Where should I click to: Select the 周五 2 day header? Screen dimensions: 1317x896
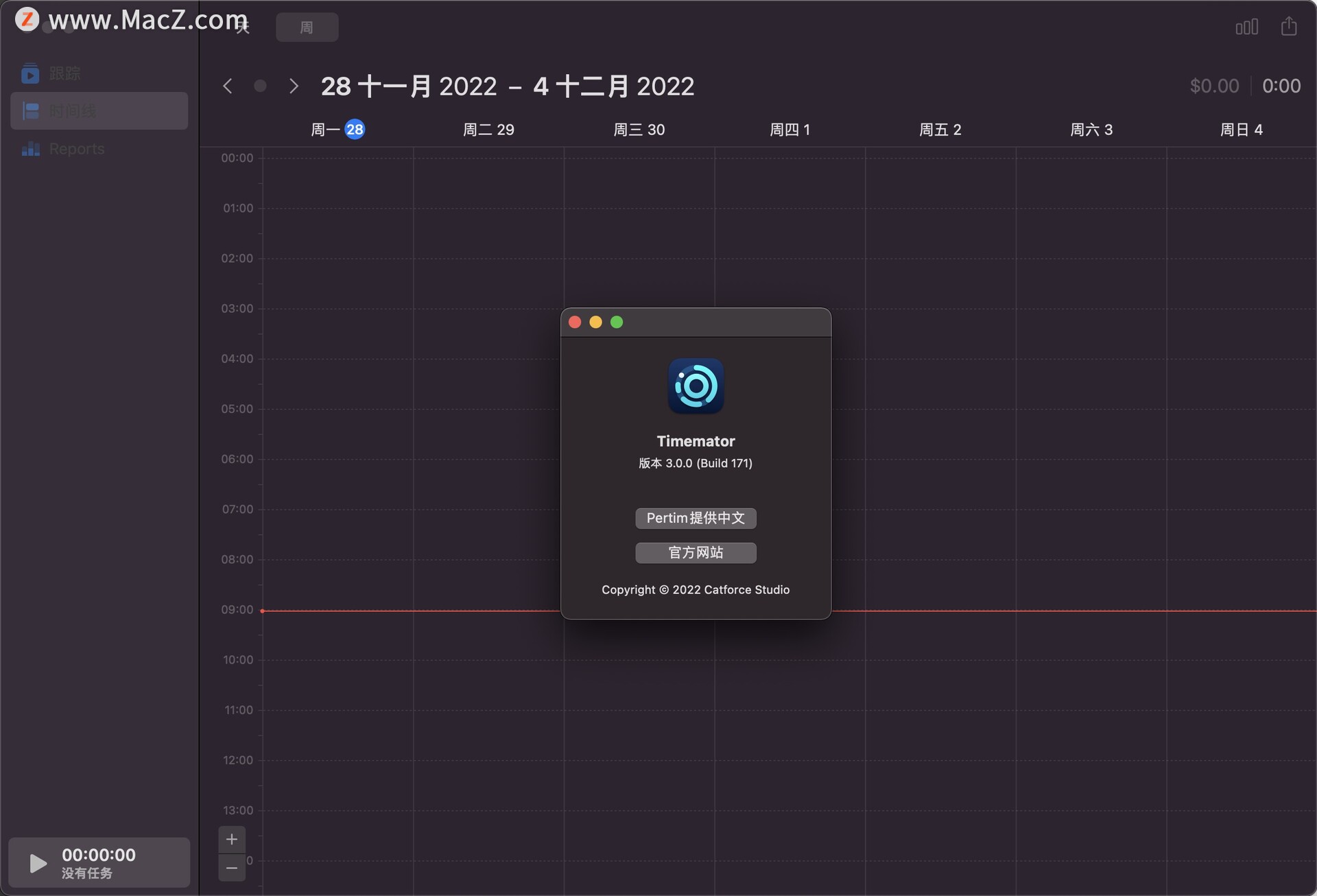[940, 130]
